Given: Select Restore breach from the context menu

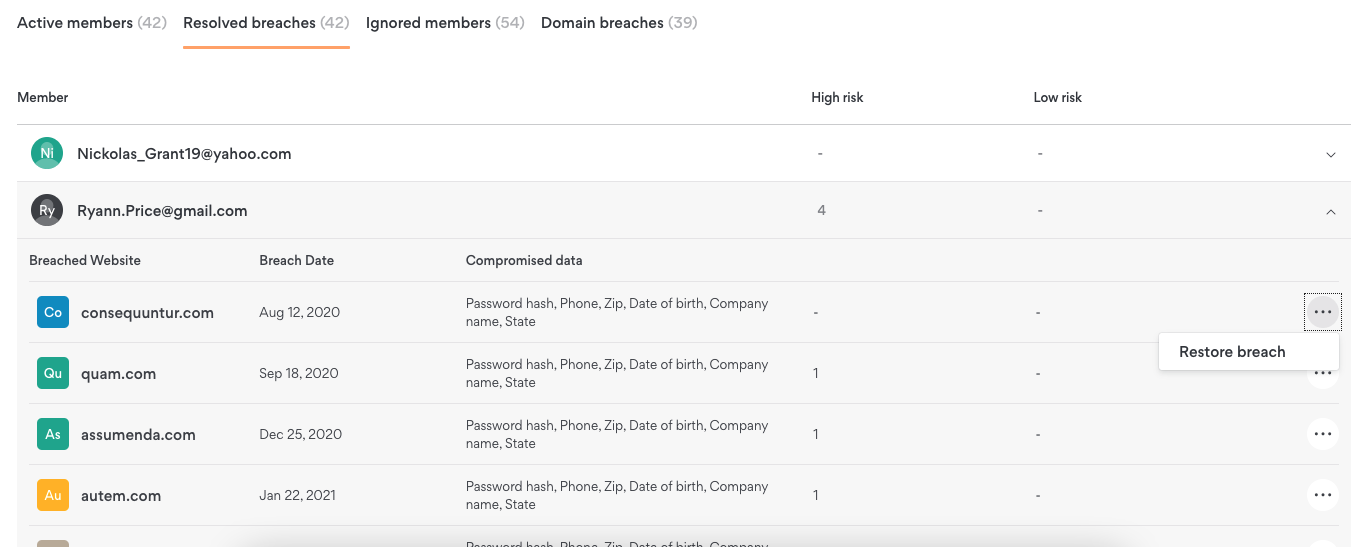Looking at the screenshot, I should tap(1232, 352).
